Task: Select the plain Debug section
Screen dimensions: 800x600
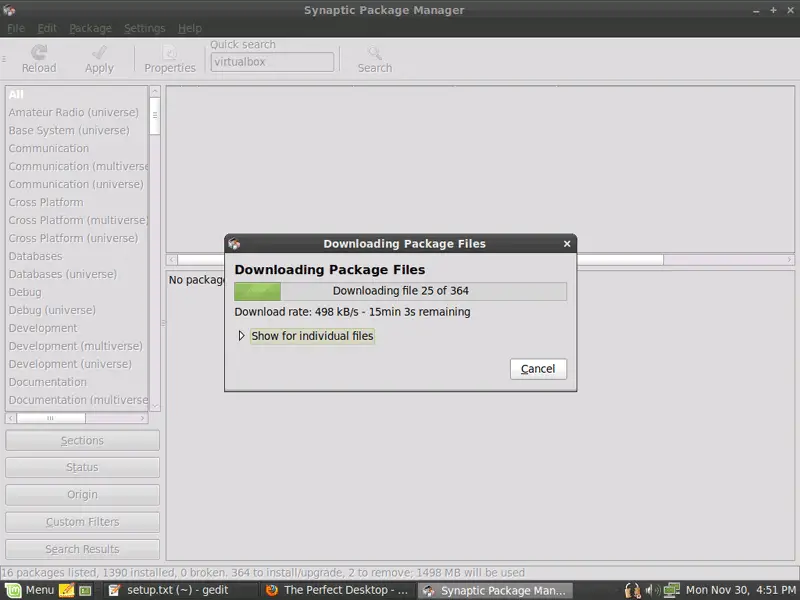Action: [x=77, y=292]
